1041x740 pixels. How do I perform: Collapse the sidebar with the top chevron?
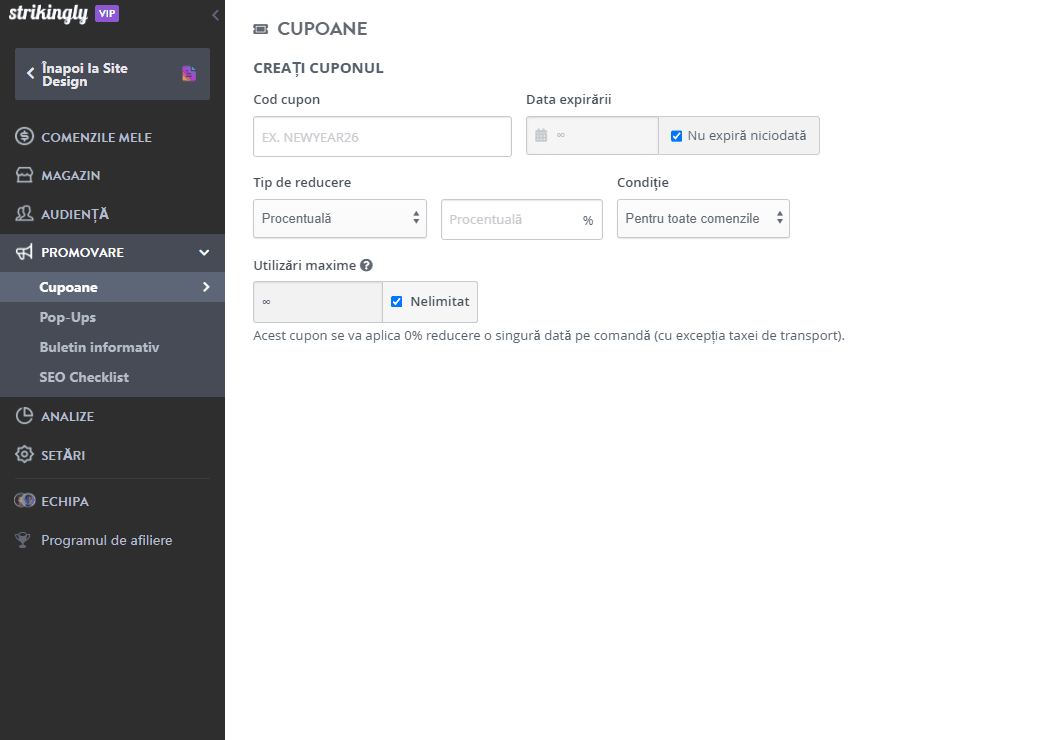[215, 15]
